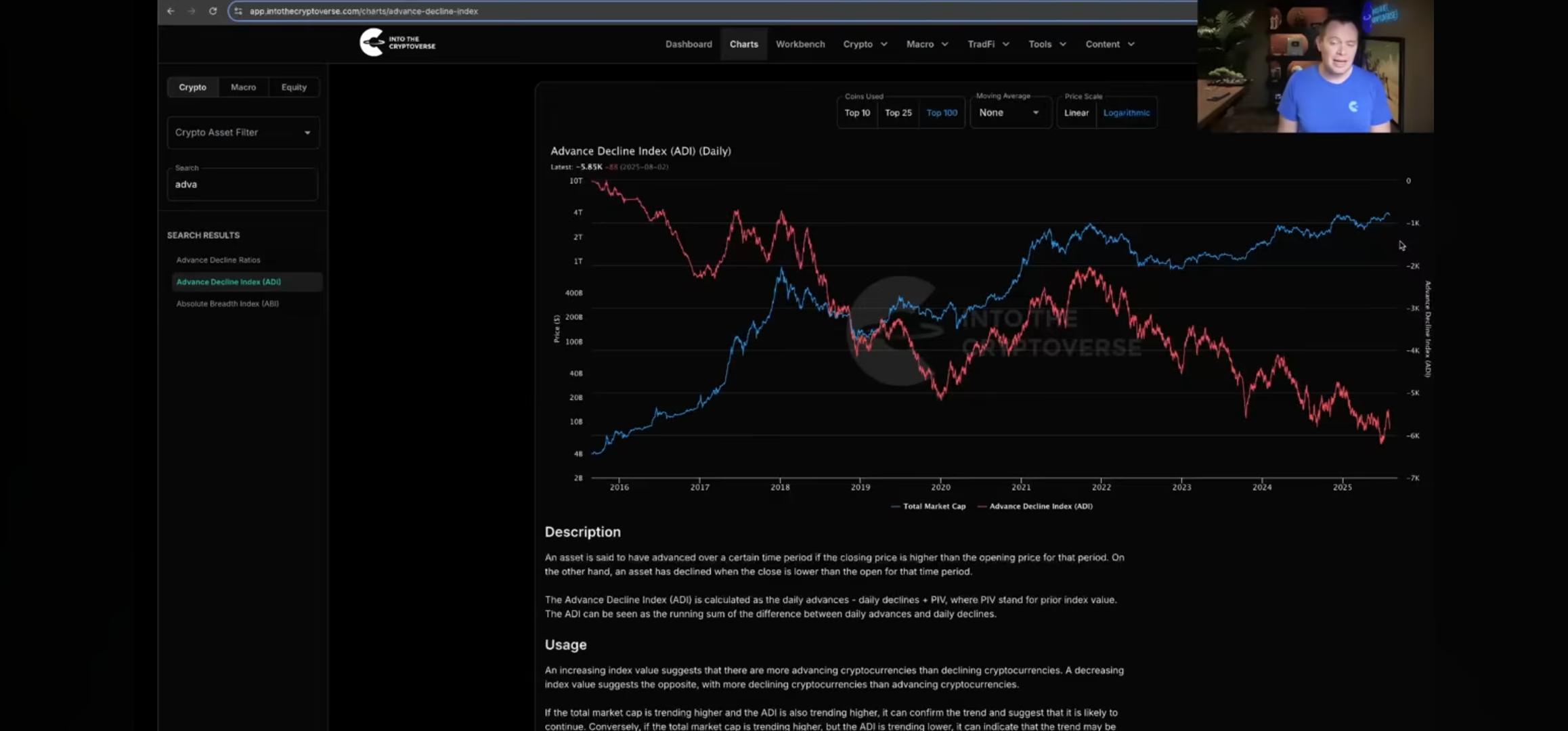Viewport: 1568px width, 731px height.
Task: Open Absolute Breadth Index (ABI) search result
Action: pos(227,304)
